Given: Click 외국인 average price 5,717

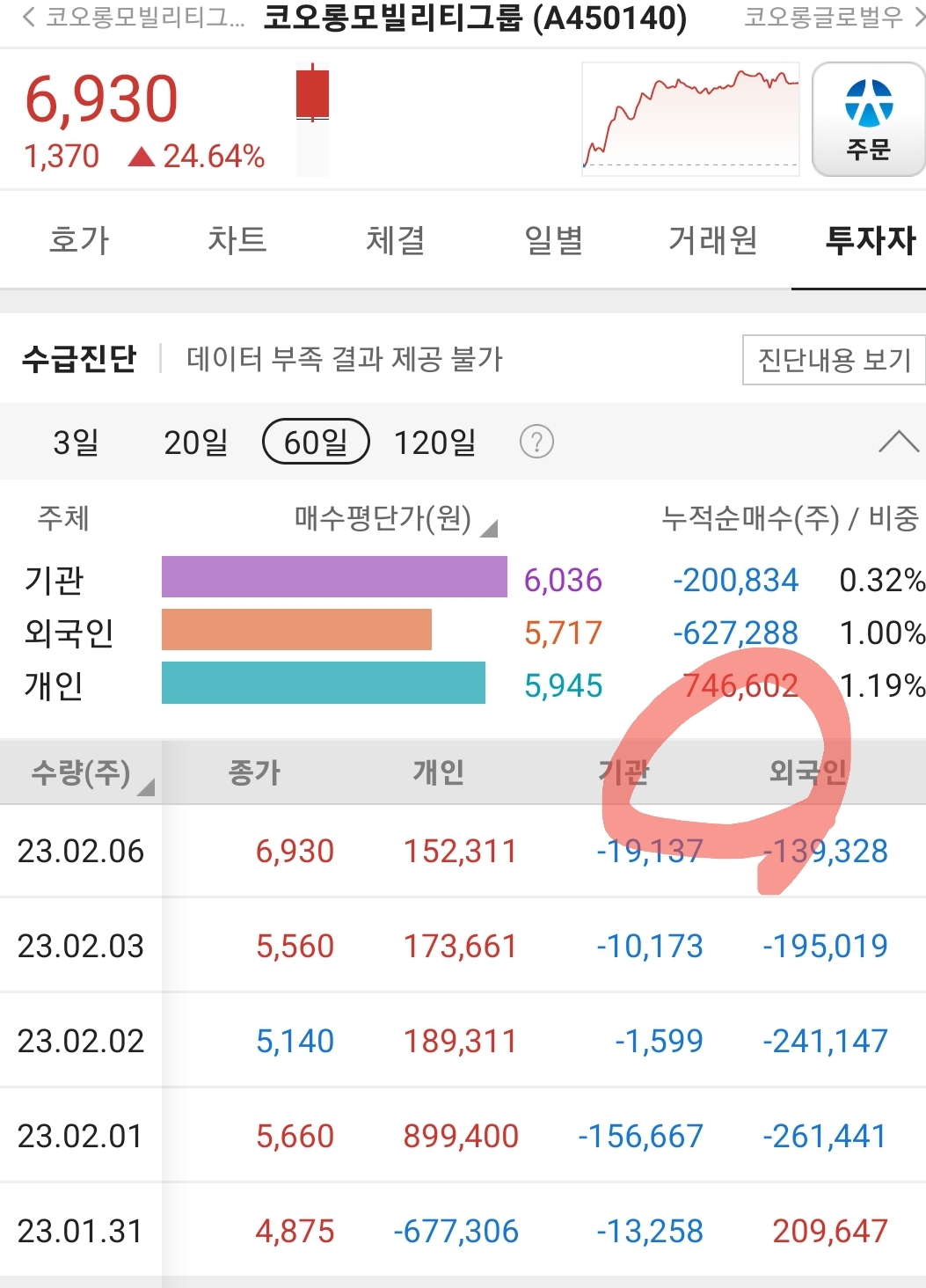Looking at the screenshot, I should point(563,633).
